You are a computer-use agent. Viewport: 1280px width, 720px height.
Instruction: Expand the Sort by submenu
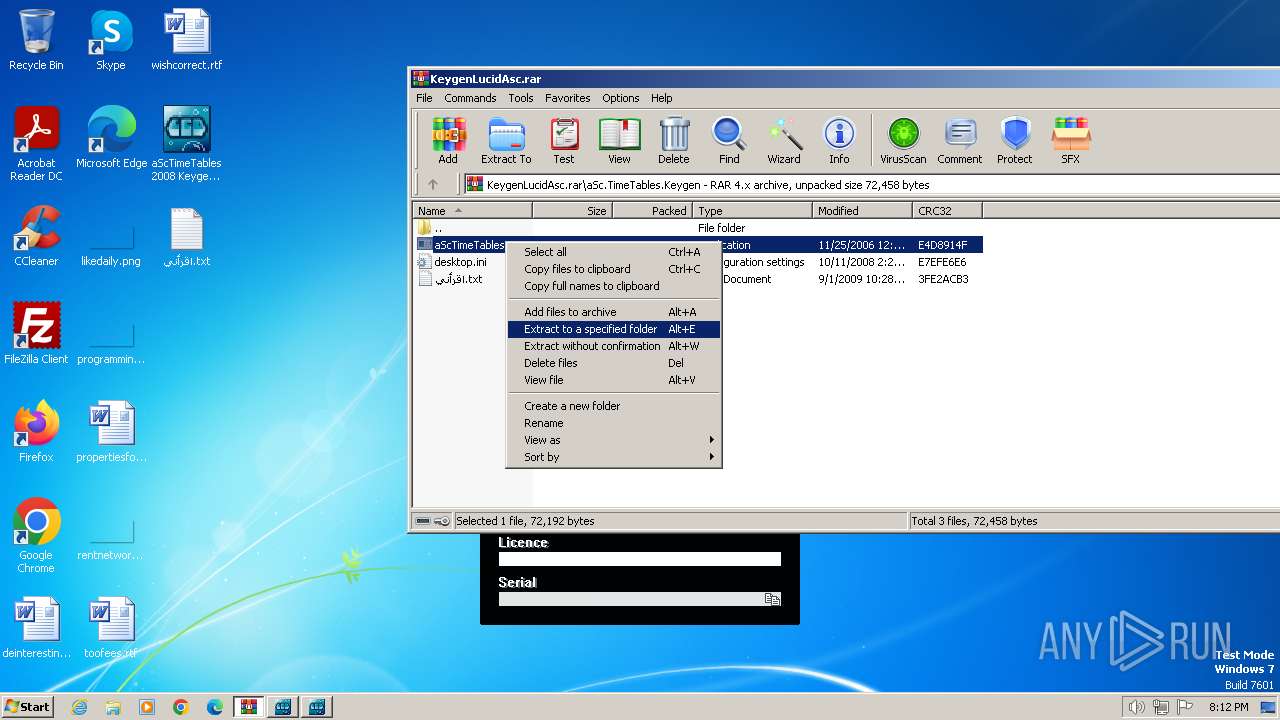(x=612, y=457)
